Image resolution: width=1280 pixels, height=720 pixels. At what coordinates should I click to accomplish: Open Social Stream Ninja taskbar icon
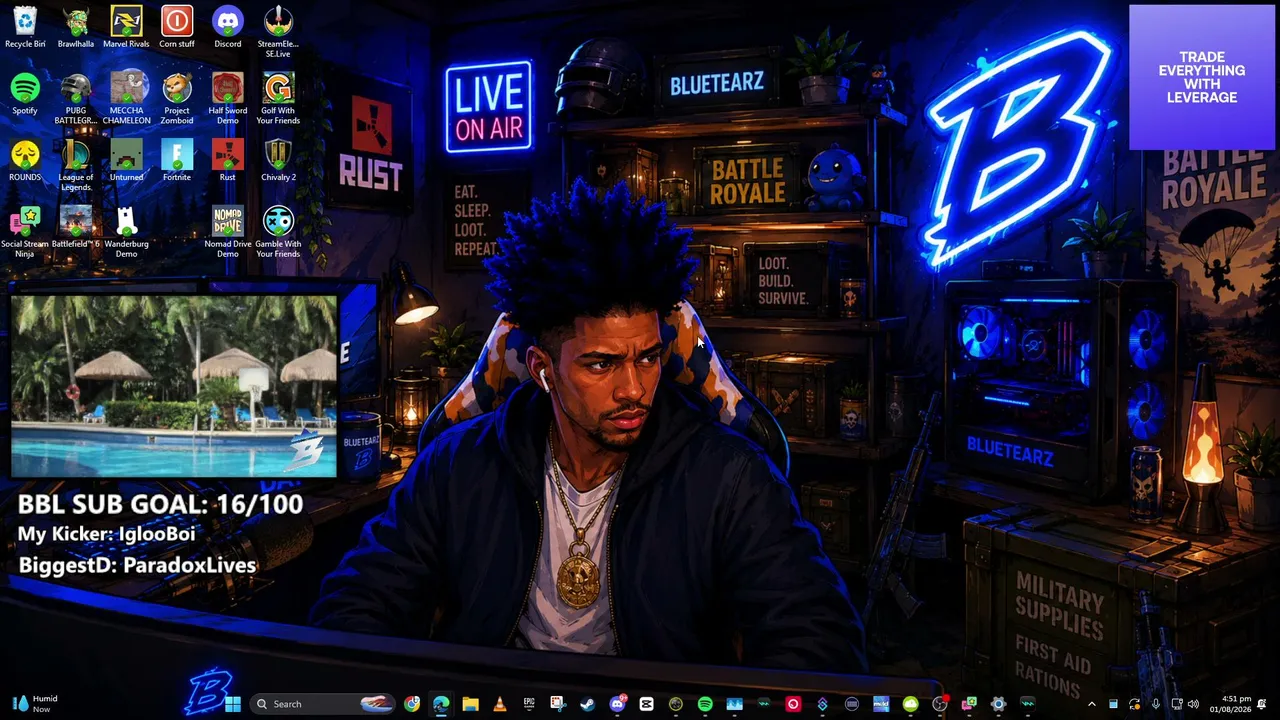pos(969,704)
